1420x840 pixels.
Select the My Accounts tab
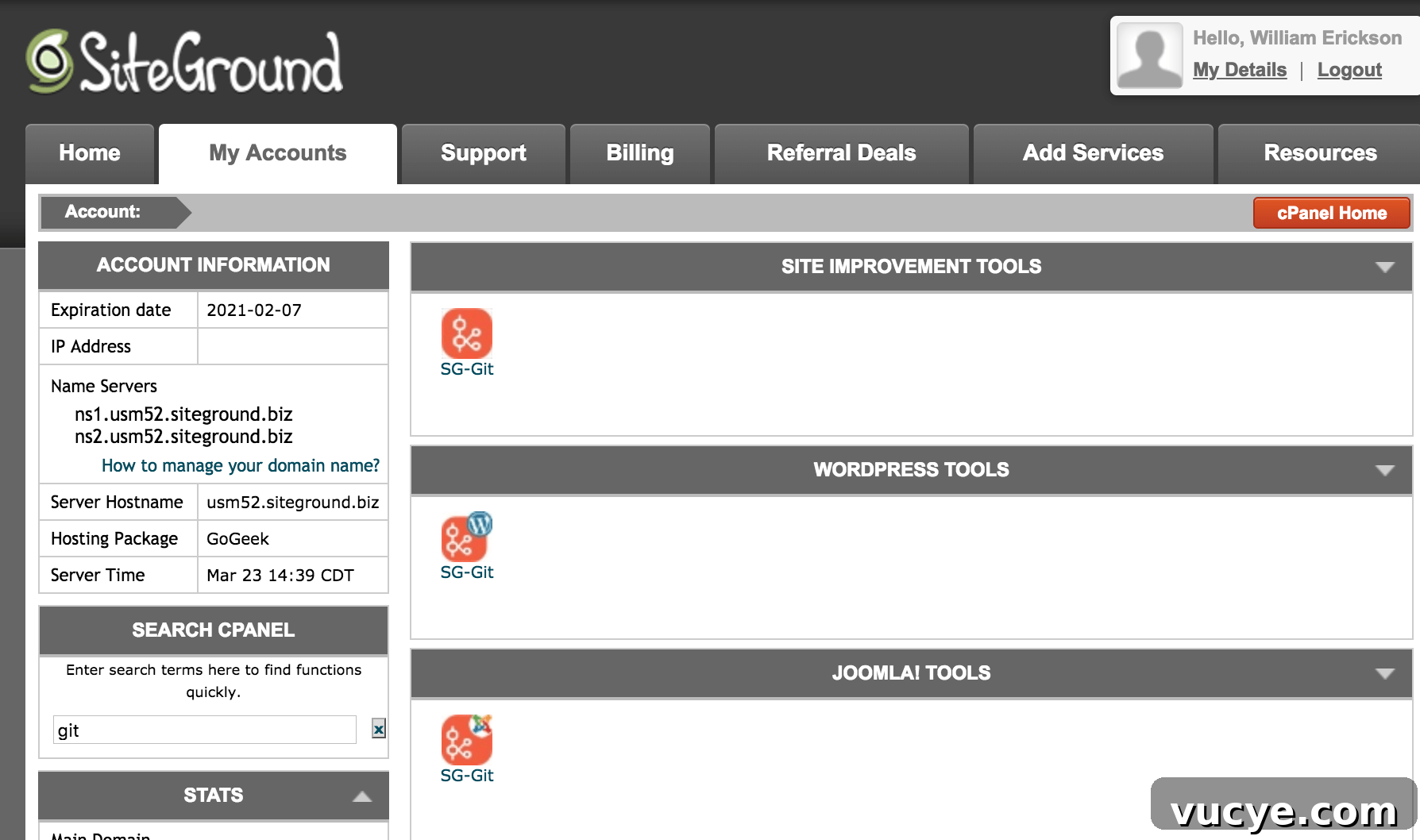point(278,153)
